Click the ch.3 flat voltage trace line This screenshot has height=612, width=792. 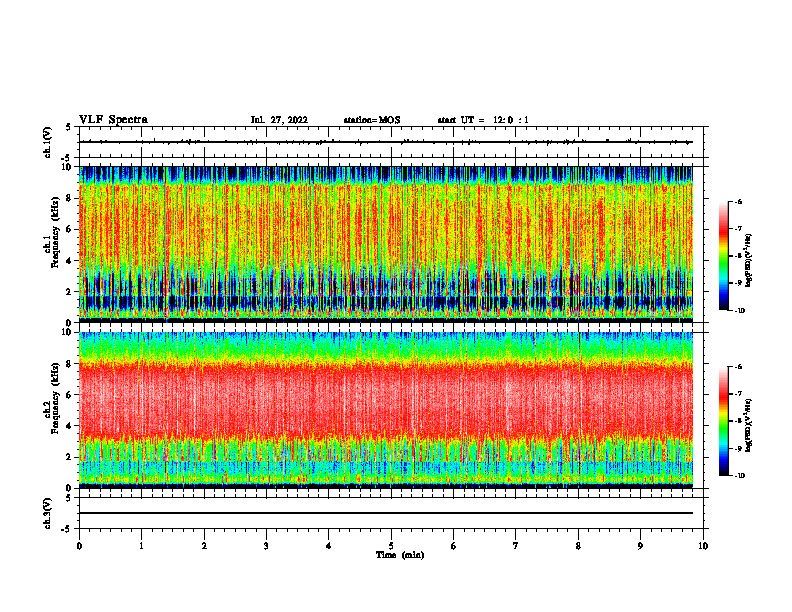386,513
